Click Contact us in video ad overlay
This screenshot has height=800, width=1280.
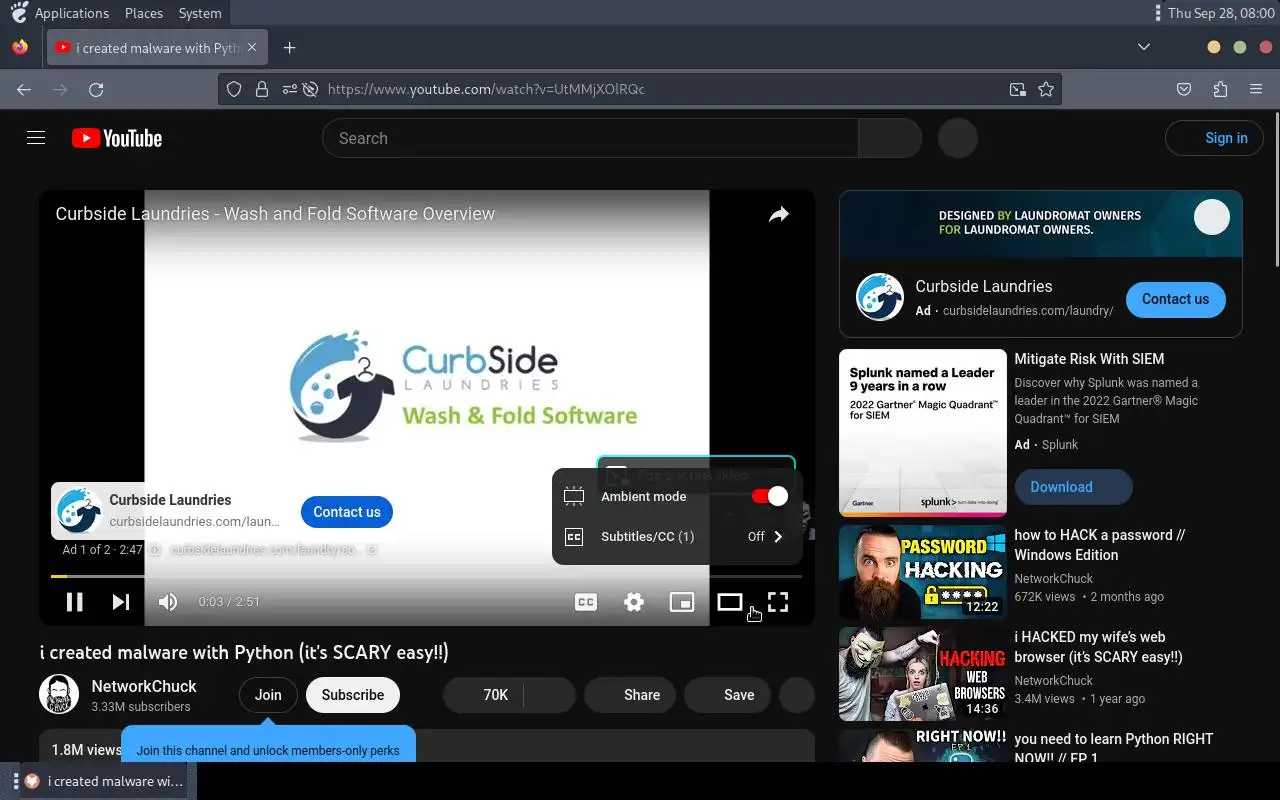pos(346,512)
